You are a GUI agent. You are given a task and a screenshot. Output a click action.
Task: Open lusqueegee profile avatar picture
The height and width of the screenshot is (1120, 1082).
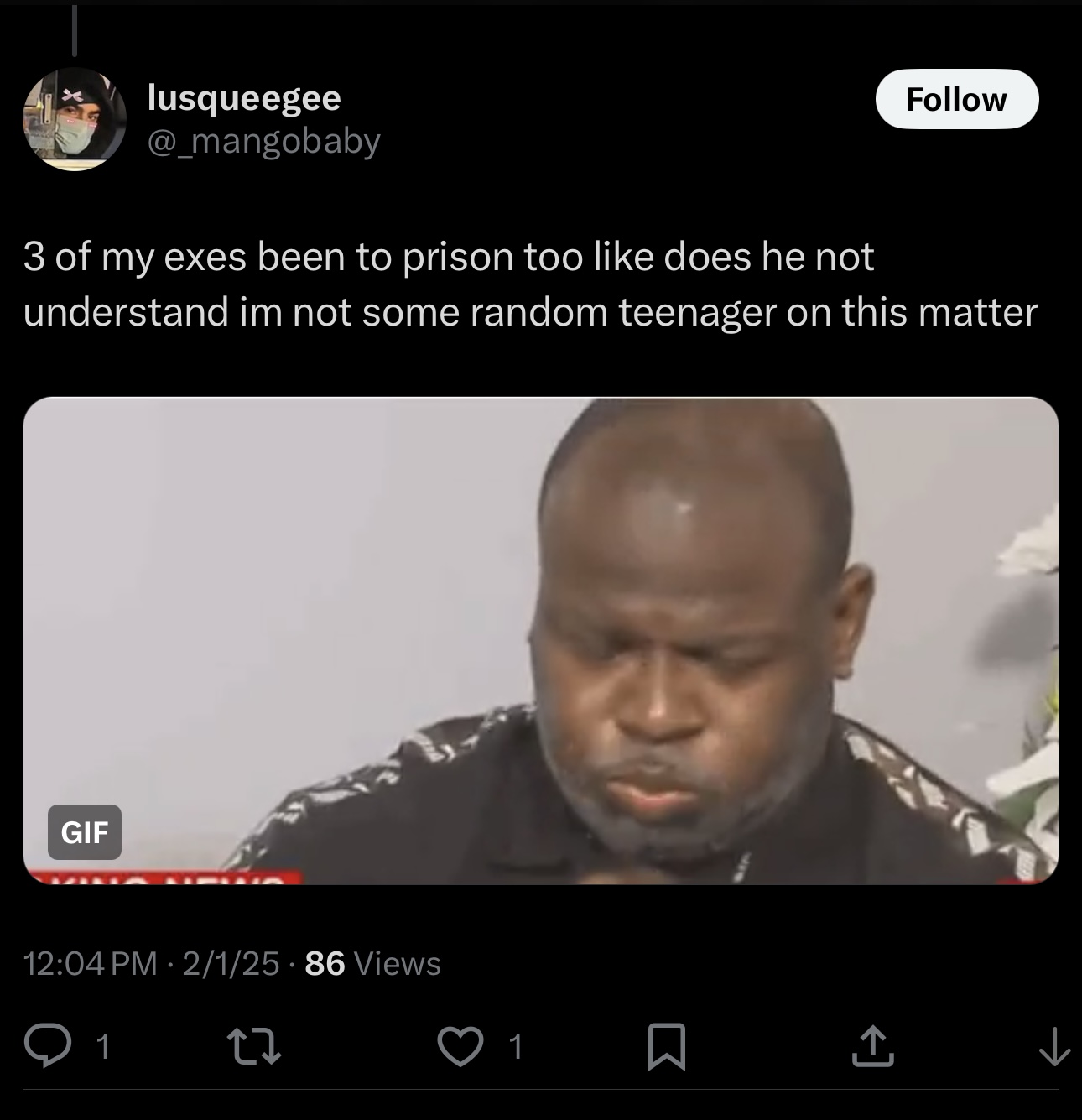74,119
